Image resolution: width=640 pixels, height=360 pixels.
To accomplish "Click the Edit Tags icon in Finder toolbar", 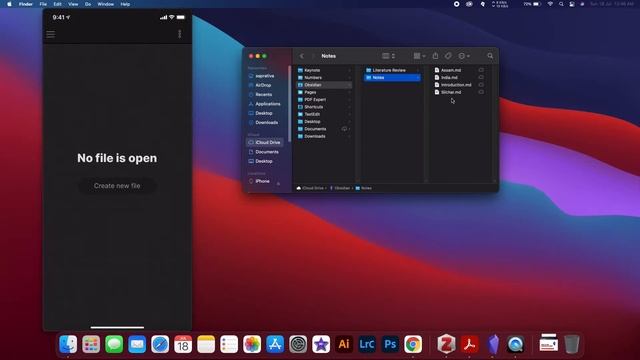I will pos(448,56).
